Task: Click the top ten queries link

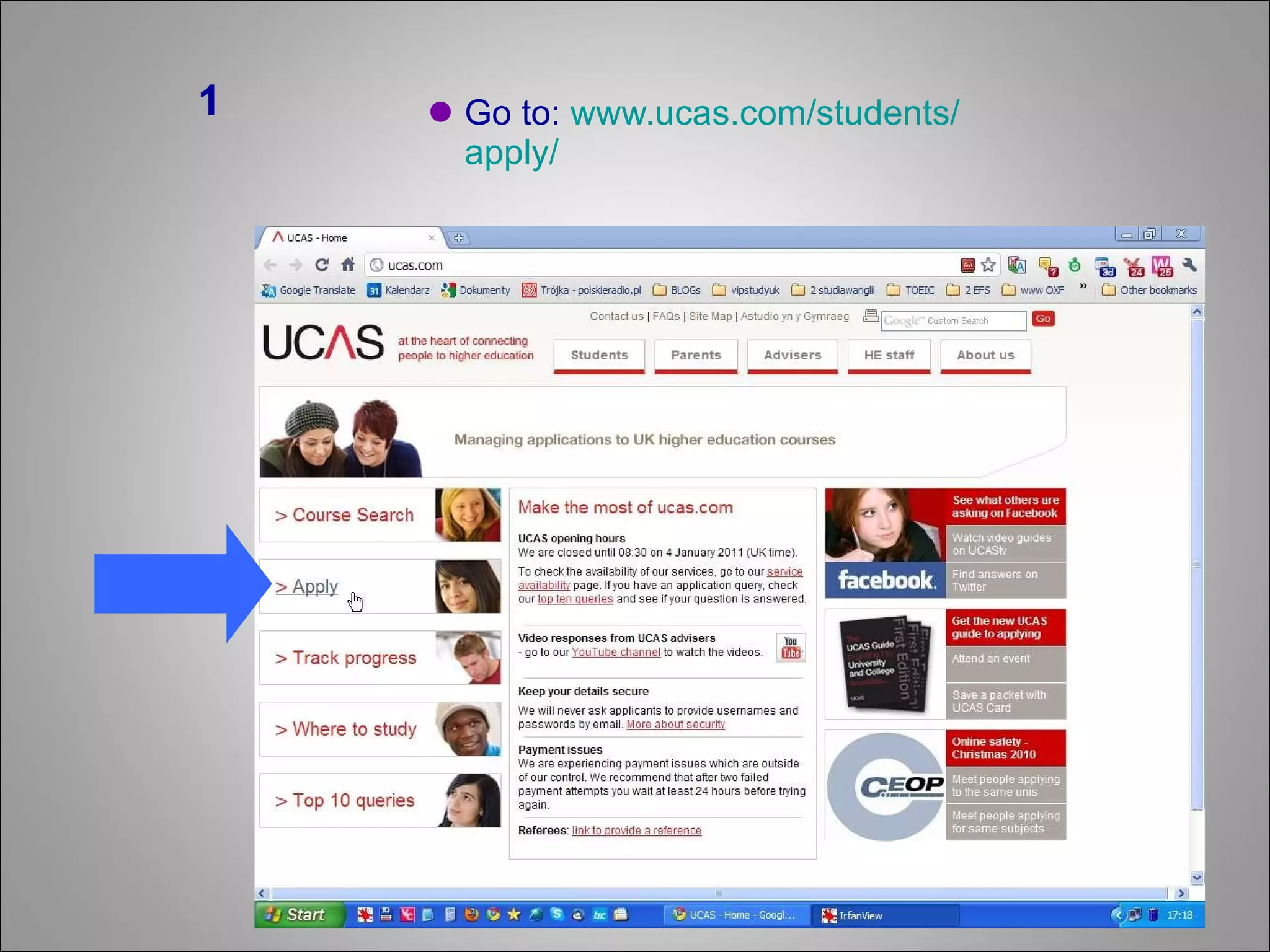Action: [575, 599]
